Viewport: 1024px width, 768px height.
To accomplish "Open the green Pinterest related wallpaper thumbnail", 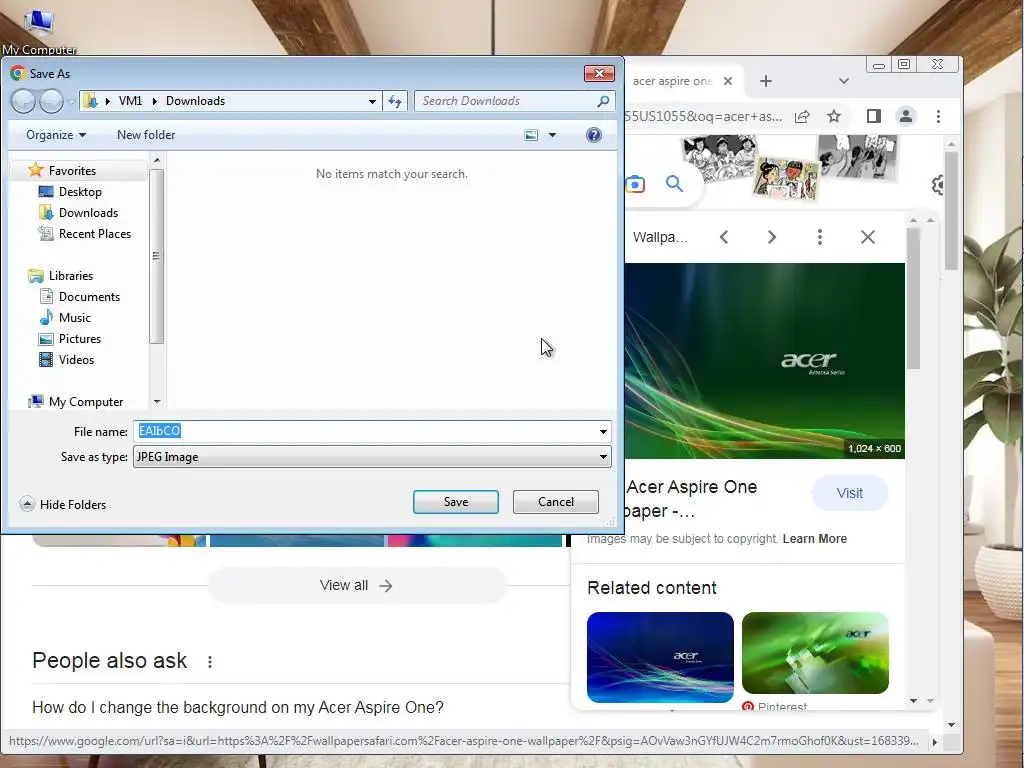I will pyautogui.click(x=815, y=653).
